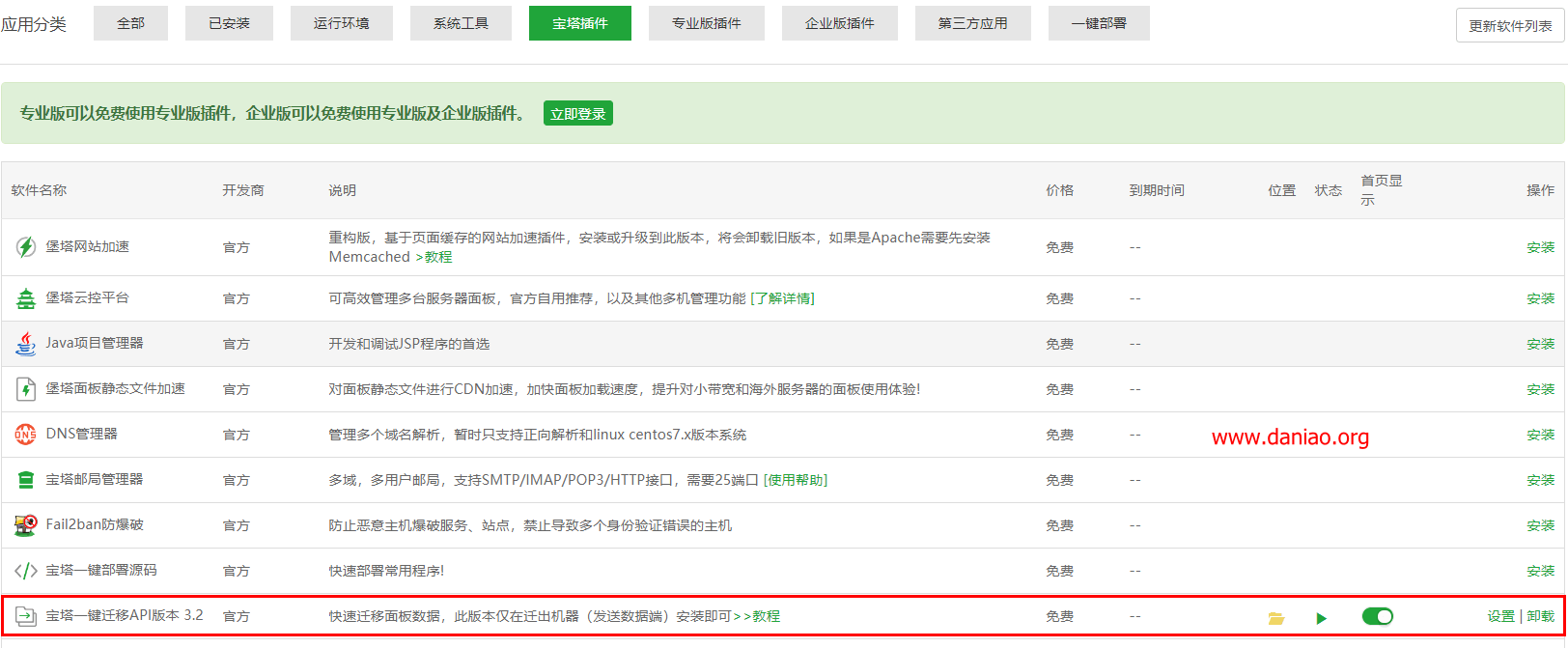Open the 运行环境 category tab
1568x648 pixels.
click(x=342, y=23)
